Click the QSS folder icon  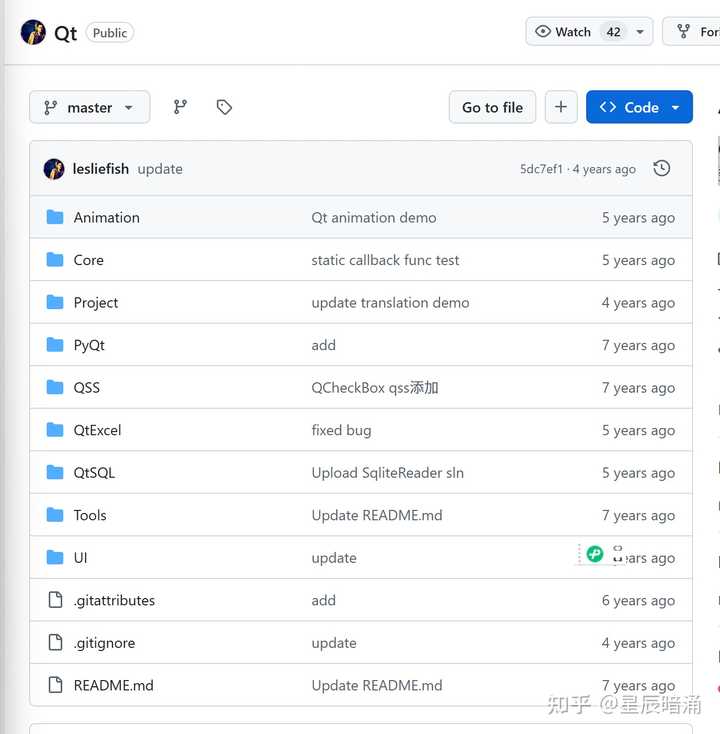point(55,388)
